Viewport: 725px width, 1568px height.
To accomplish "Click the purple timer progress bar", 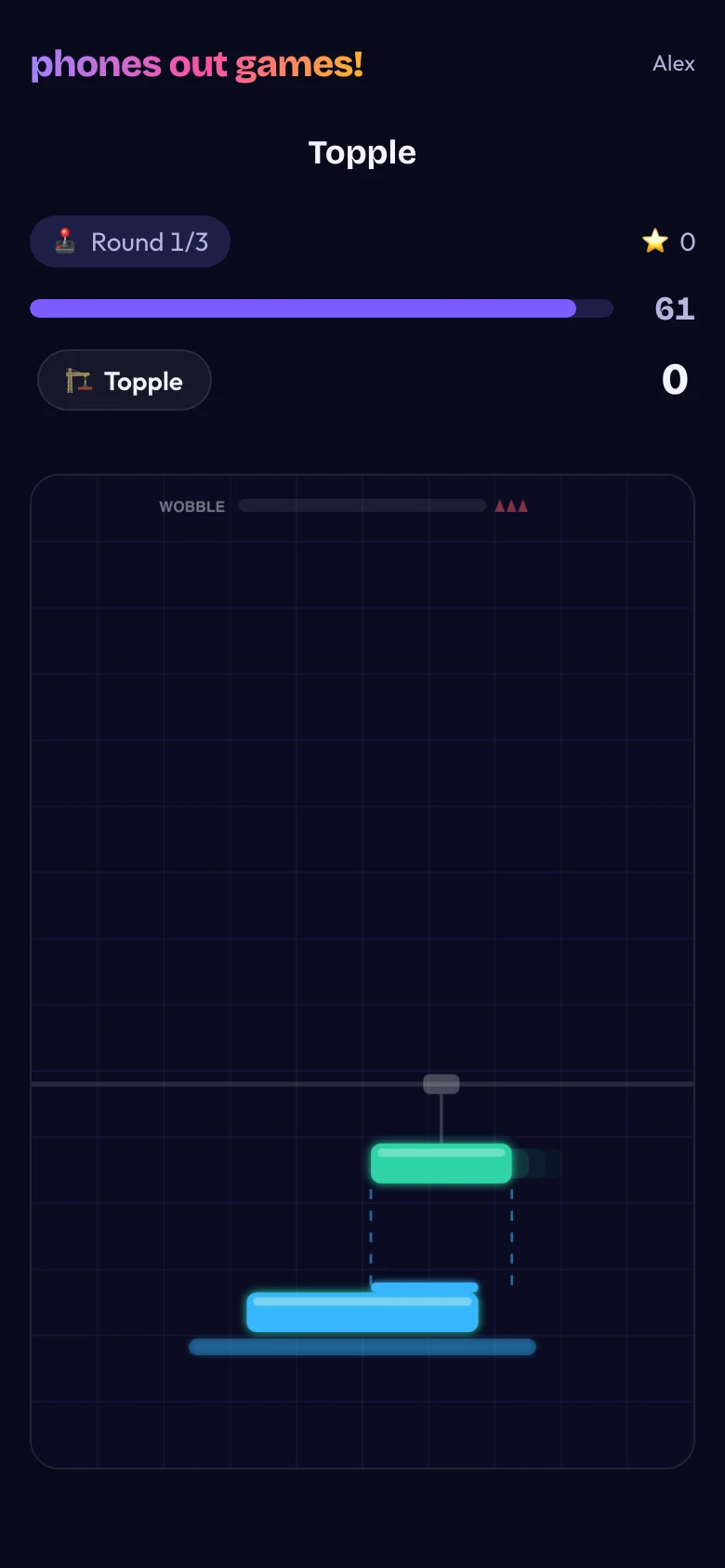I will 322,308.
